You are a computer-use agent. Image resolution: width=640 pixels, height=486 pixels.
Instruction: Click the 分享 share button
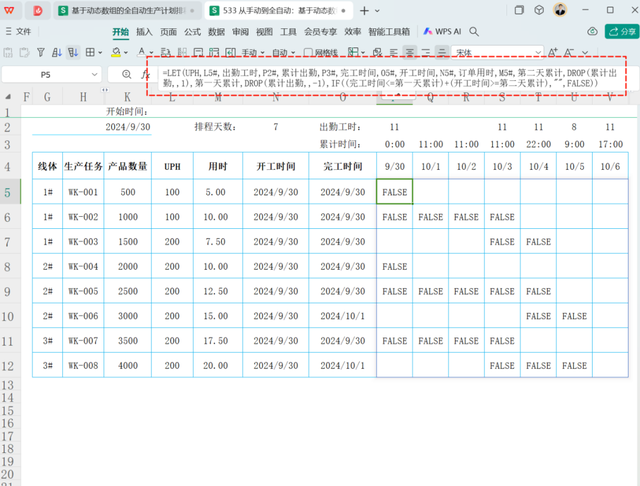[622, 31]
